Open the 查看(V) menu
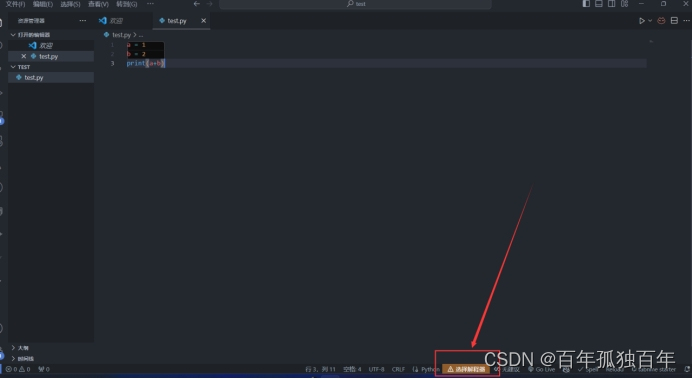 [x=98, y=4]
